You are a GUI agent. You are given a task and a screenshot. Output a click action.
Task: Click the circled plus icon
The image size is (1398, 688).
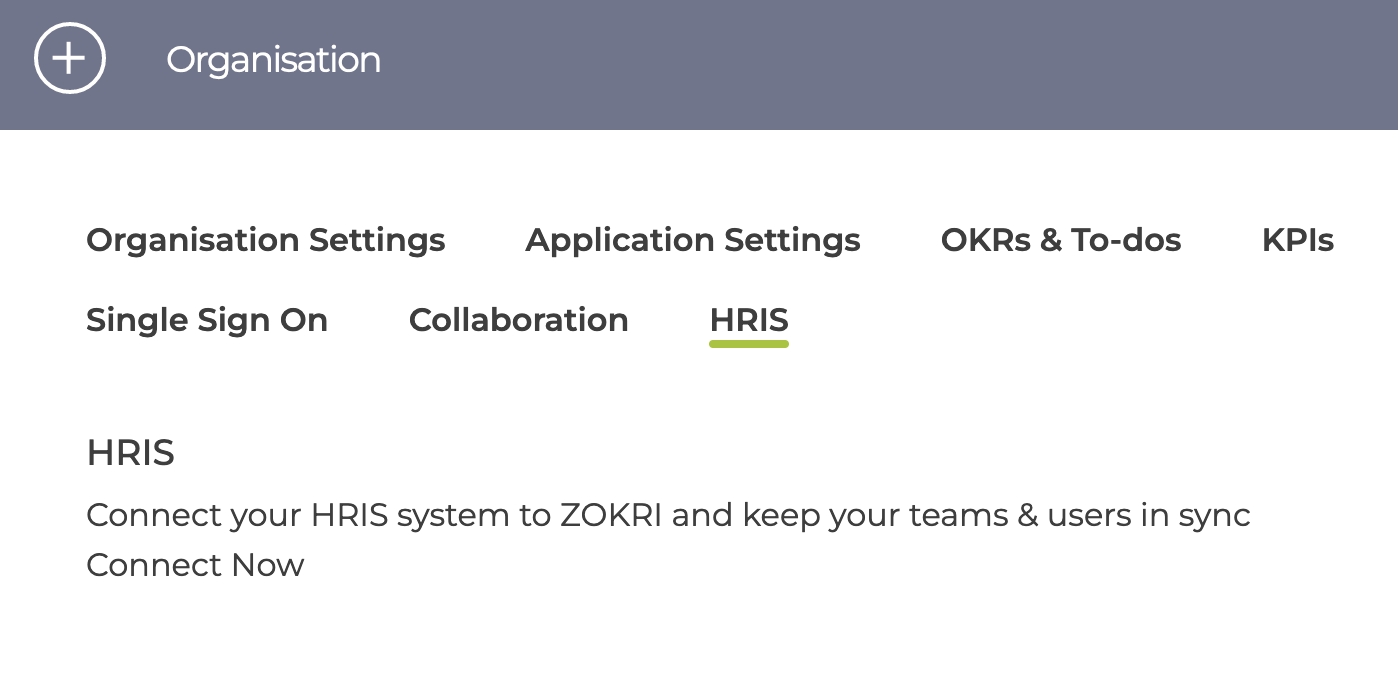70,59
